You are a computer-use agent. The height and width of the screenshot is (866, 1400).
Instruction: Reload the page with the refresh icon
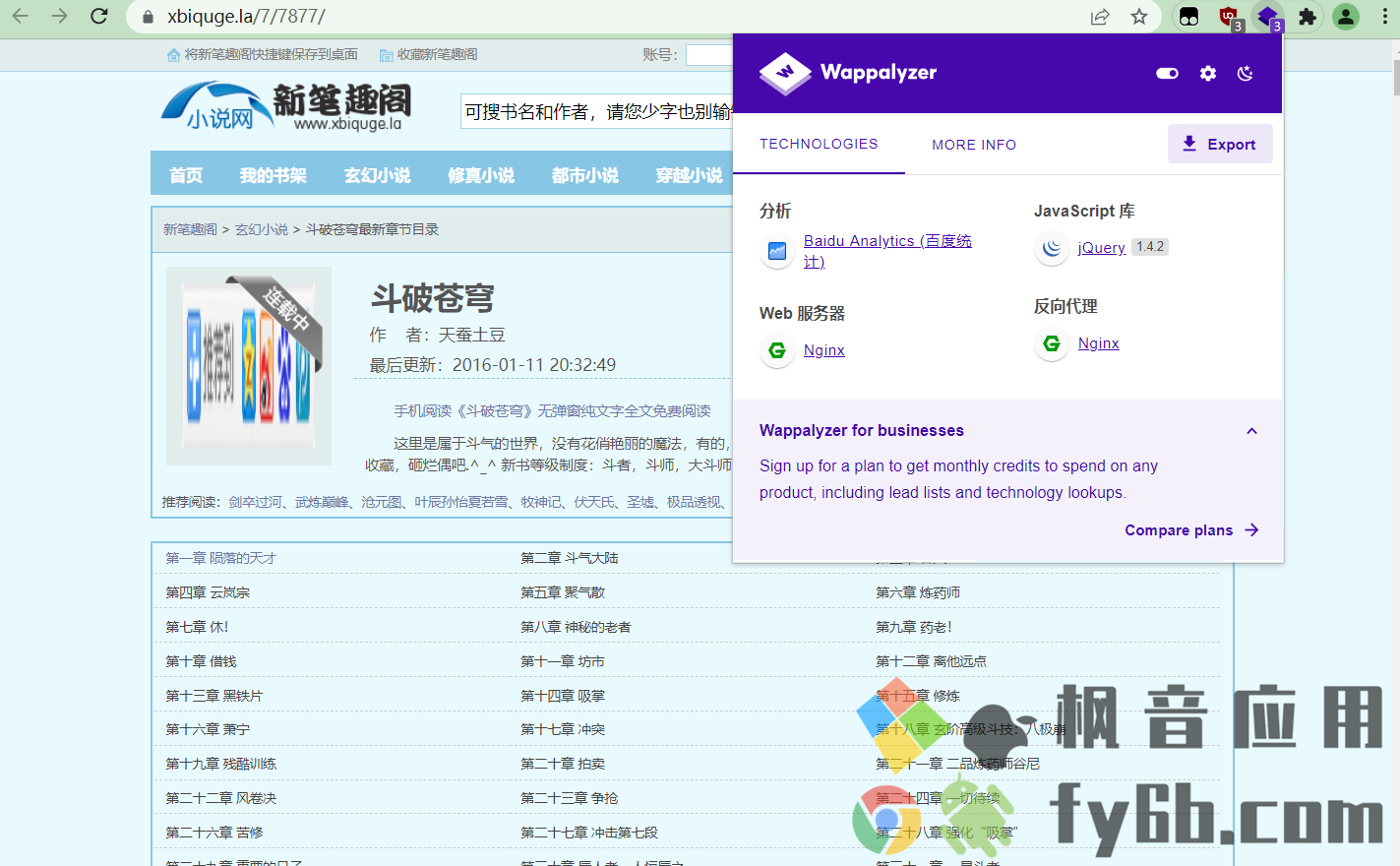99,16
